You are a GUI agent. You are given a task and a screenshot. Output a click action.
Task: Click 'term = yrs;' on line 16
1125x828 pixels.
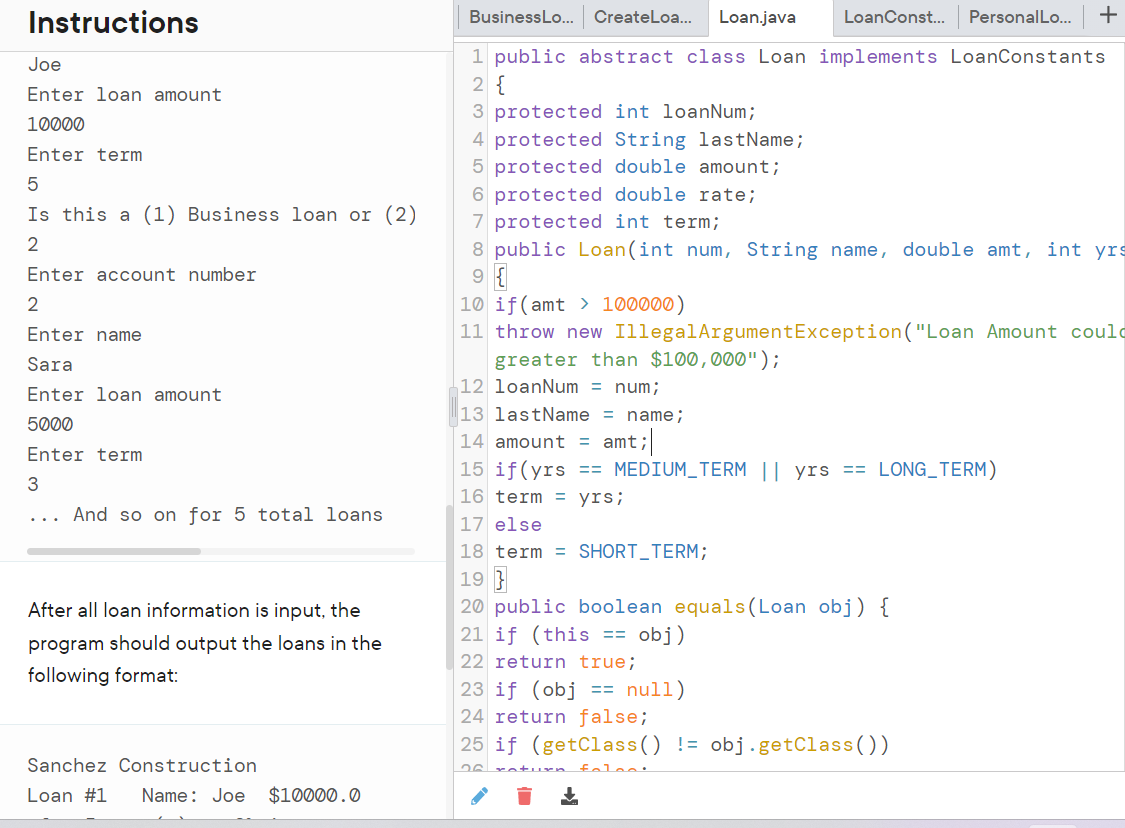[559, 497]
